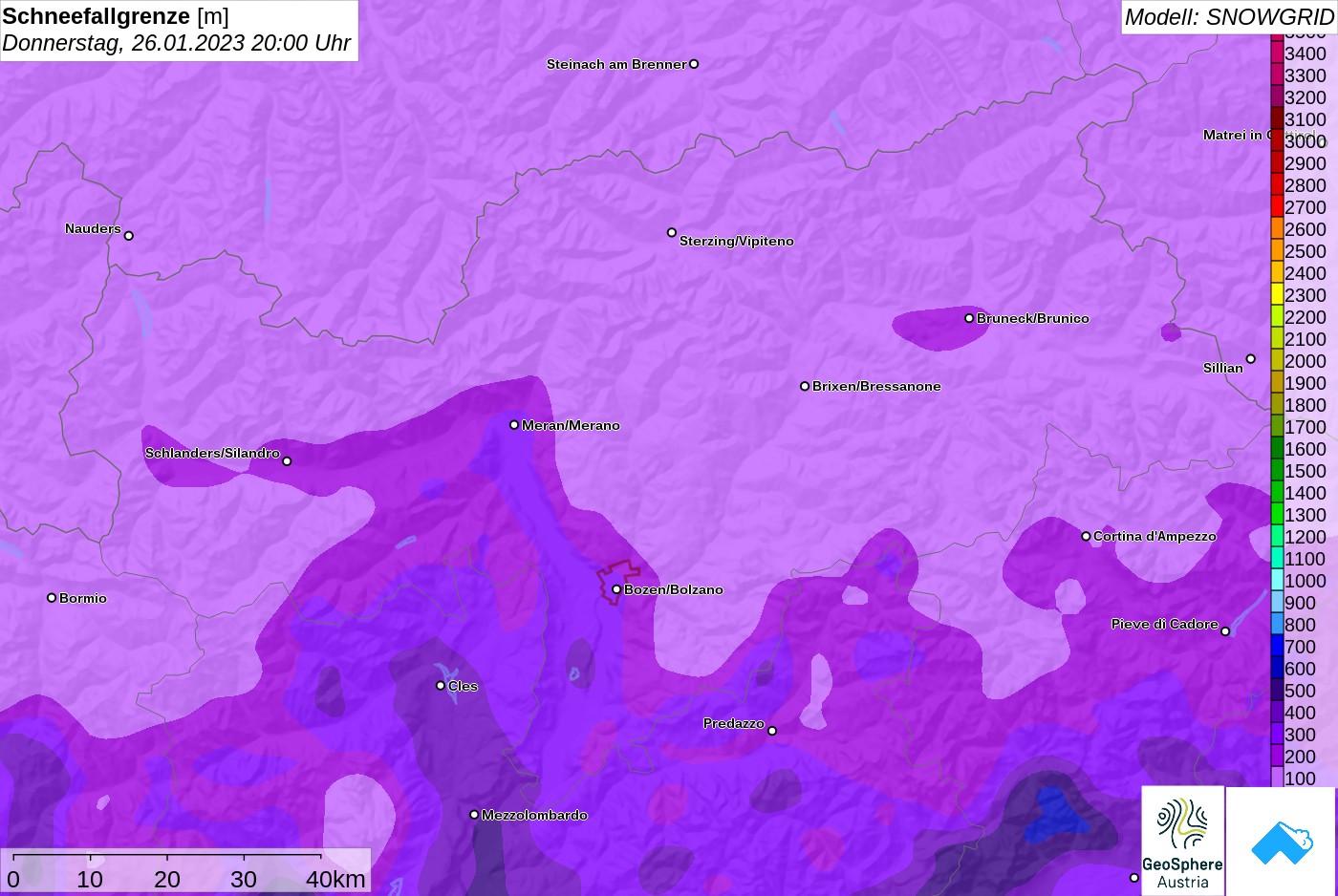Click the magenta 3300 legend swatch
The height and width of the screenshot is (896, 1338).
point(1277,75)
